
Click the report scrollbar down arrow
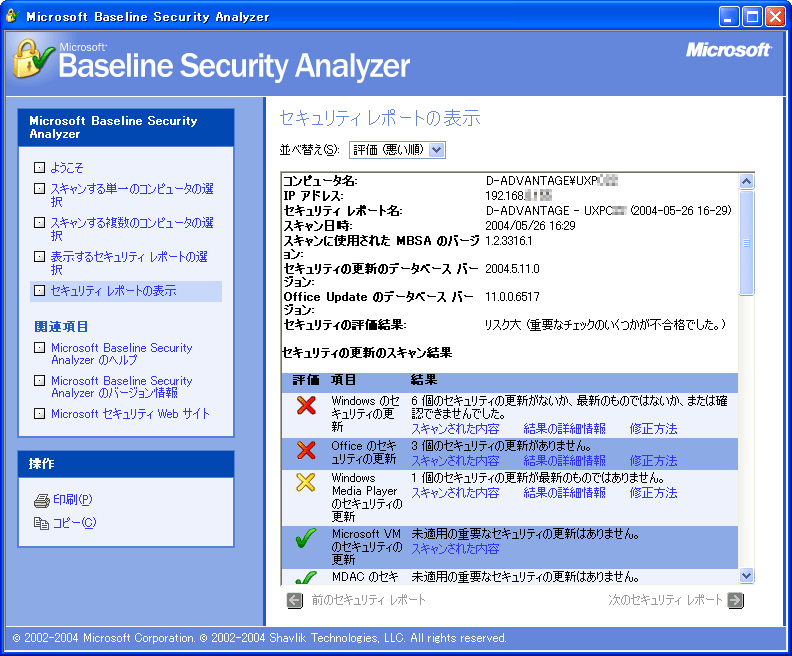pos(747,575)
